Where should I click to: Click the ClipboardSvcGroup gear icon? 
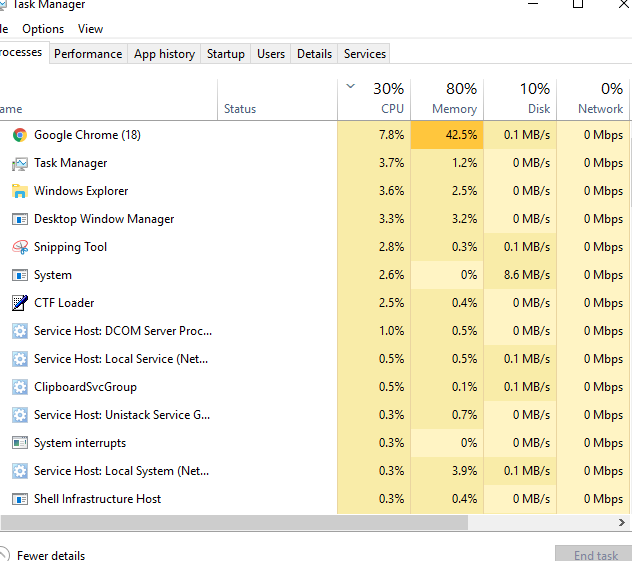click(20, 387)
